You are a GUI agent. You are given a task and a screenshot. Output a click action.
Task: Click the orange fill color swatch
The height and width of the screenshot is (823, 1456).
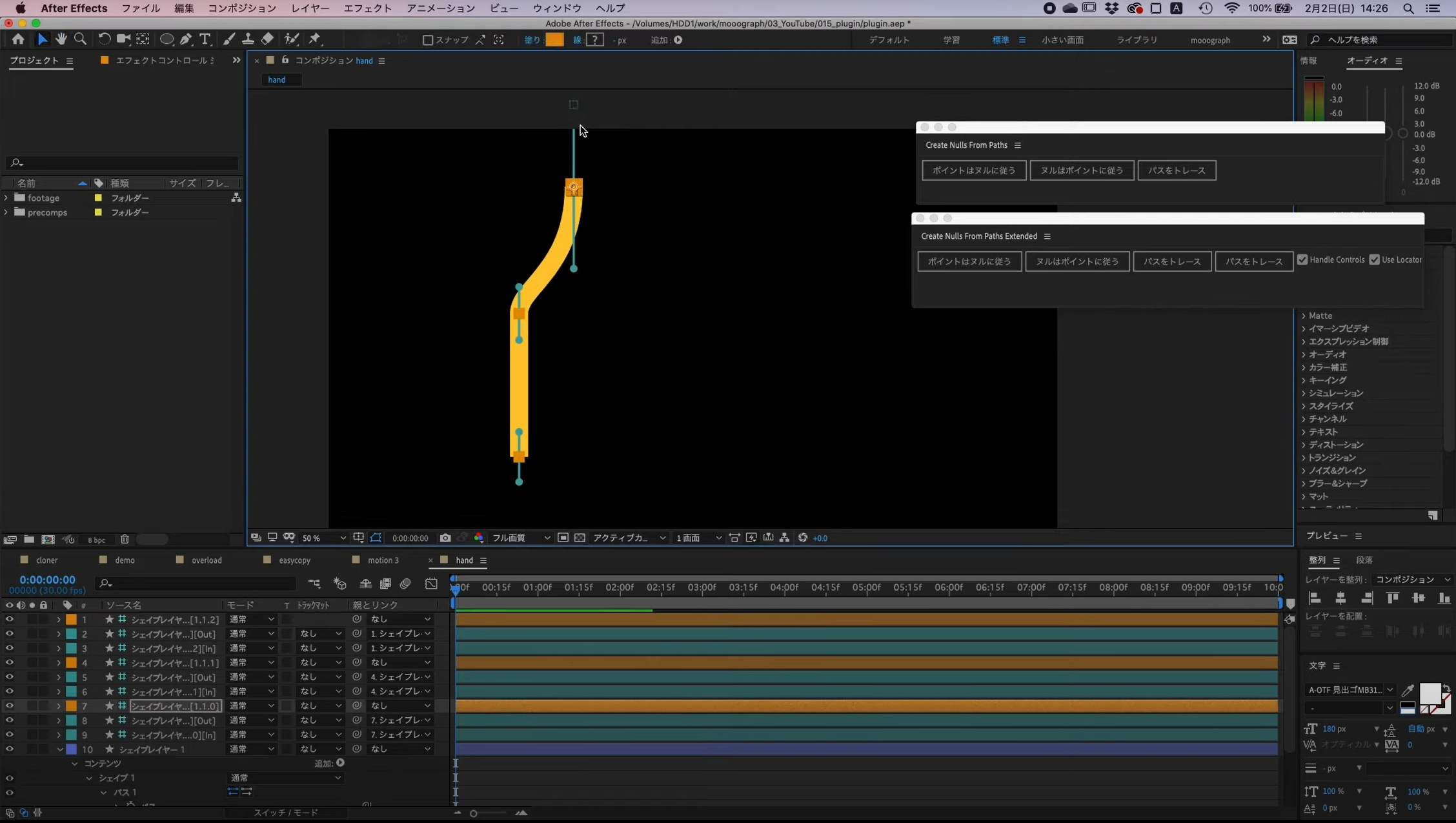(x=554, y=40)
